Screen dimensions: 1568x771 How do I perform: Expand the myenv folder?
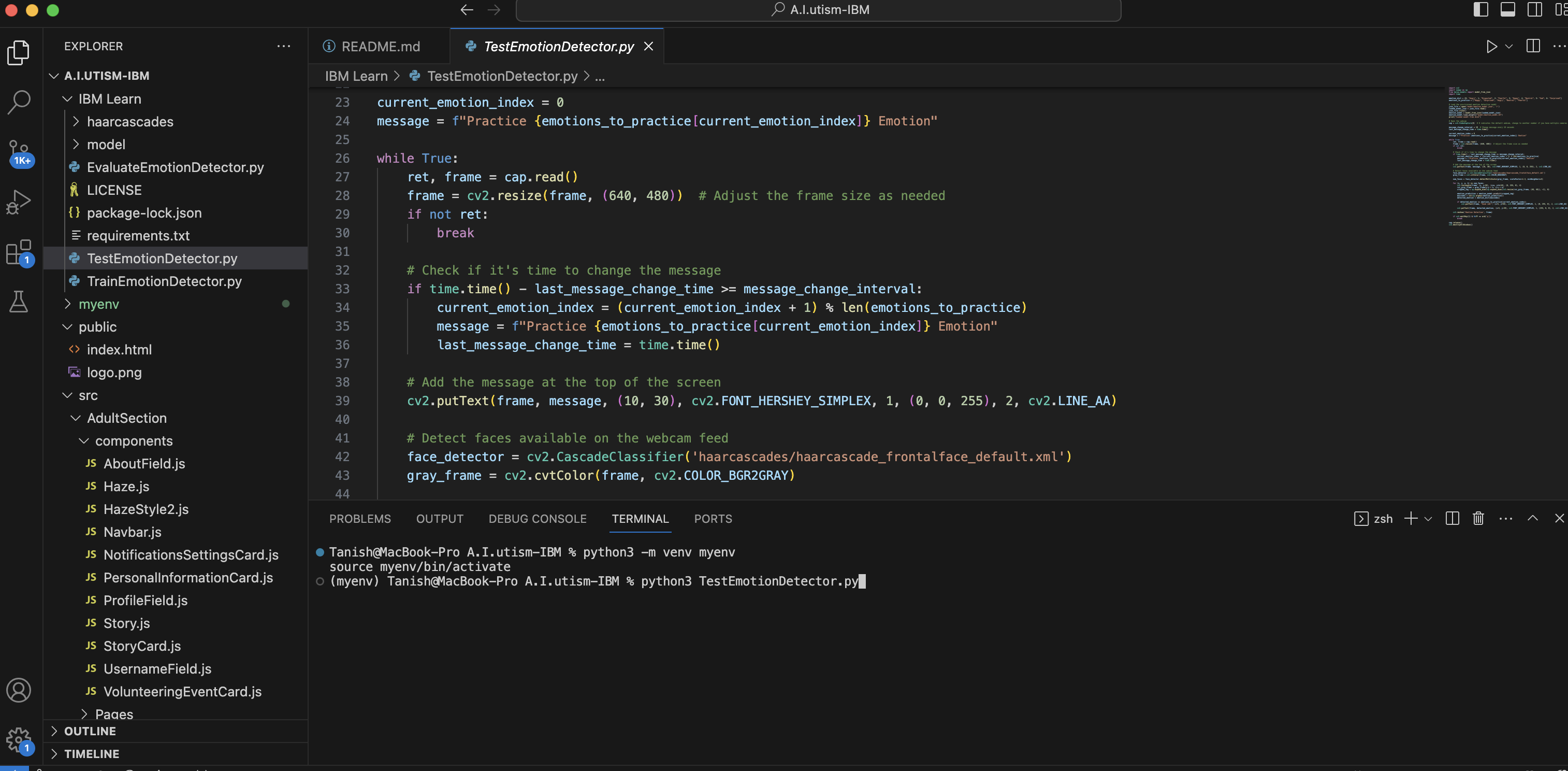tap(98, 304)
